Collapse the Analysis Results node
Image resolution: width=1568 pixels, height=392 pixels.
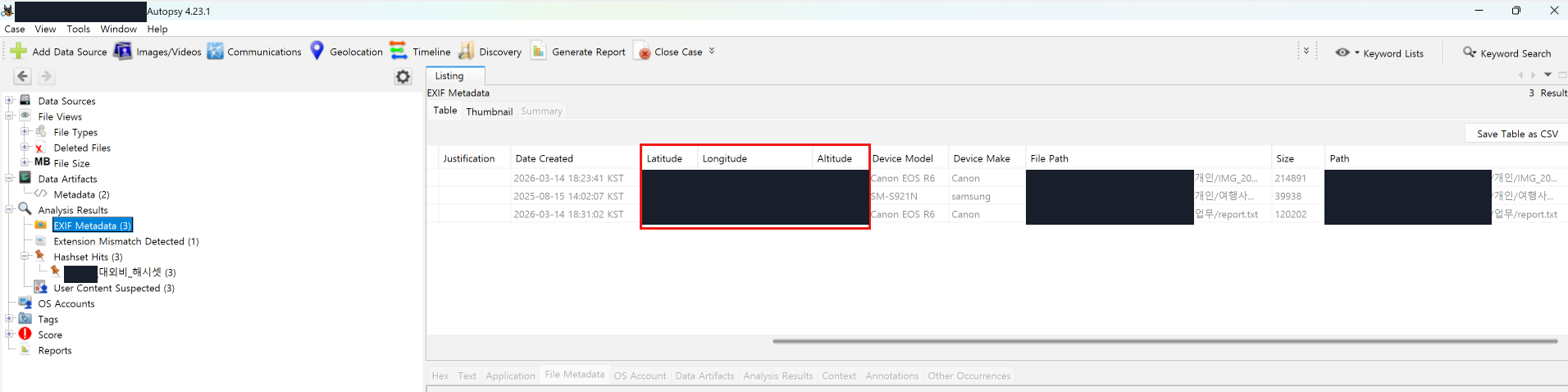(x=9, y=210)
